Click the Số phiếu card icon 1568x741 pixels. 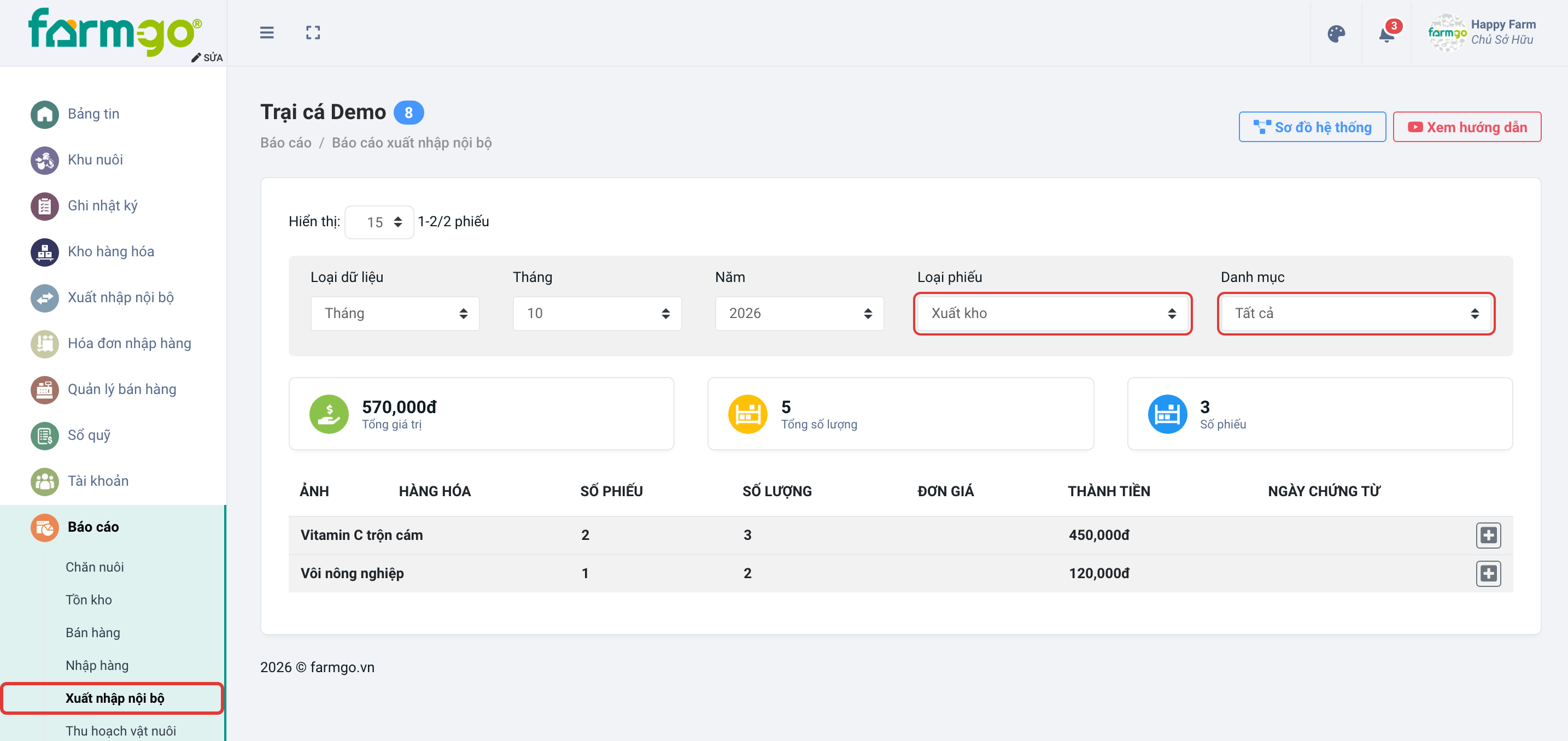point(1167,414)
